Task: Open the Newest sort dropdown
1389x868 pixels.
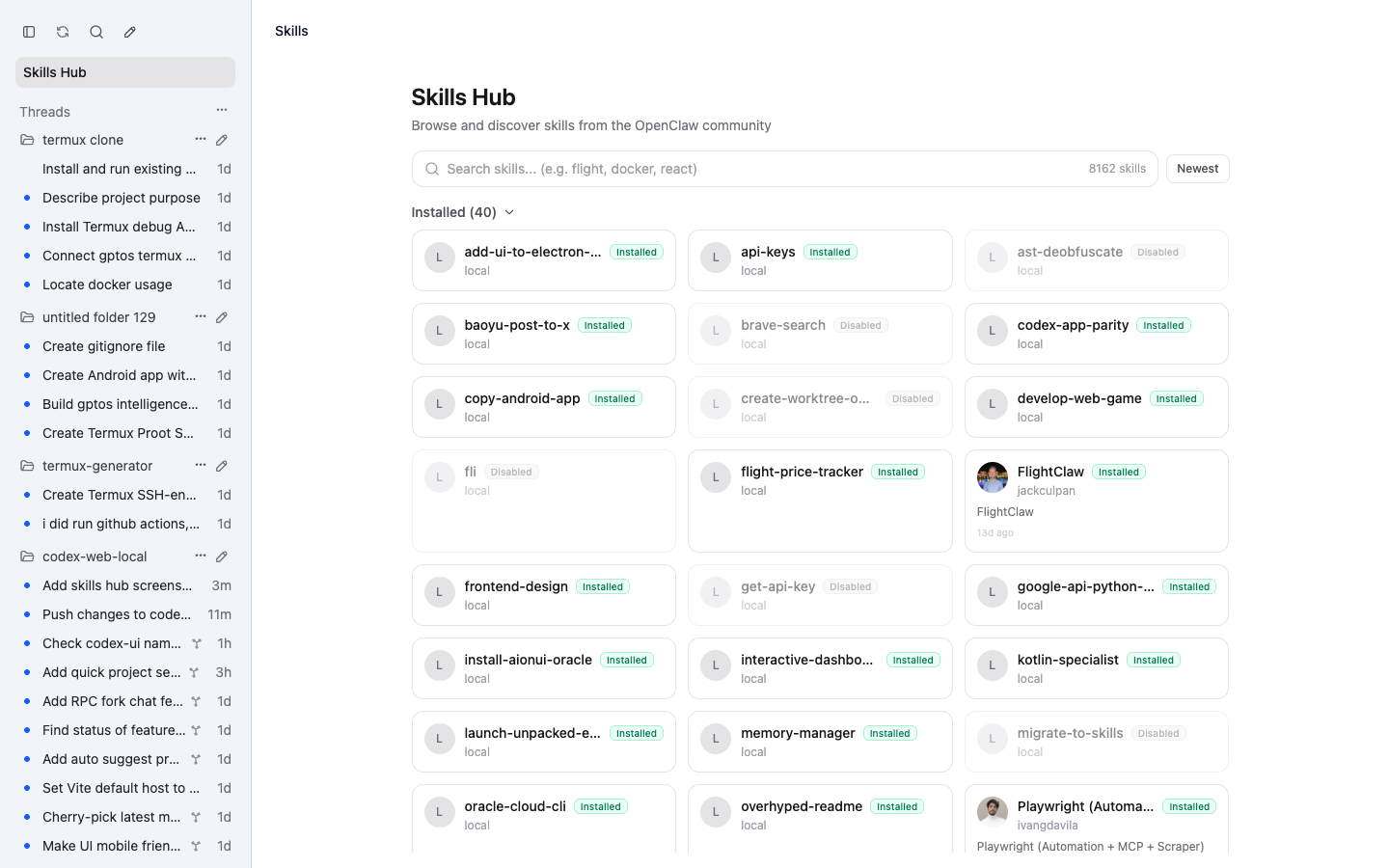Action: point(1197,168)
